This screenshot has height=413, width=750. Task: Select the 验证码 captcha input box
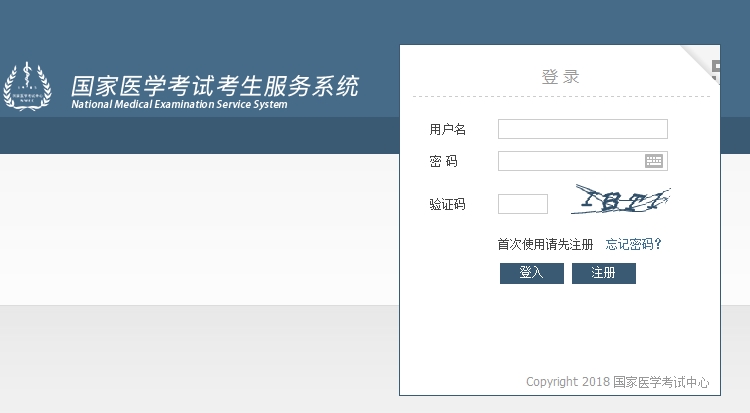click(522, 204)
